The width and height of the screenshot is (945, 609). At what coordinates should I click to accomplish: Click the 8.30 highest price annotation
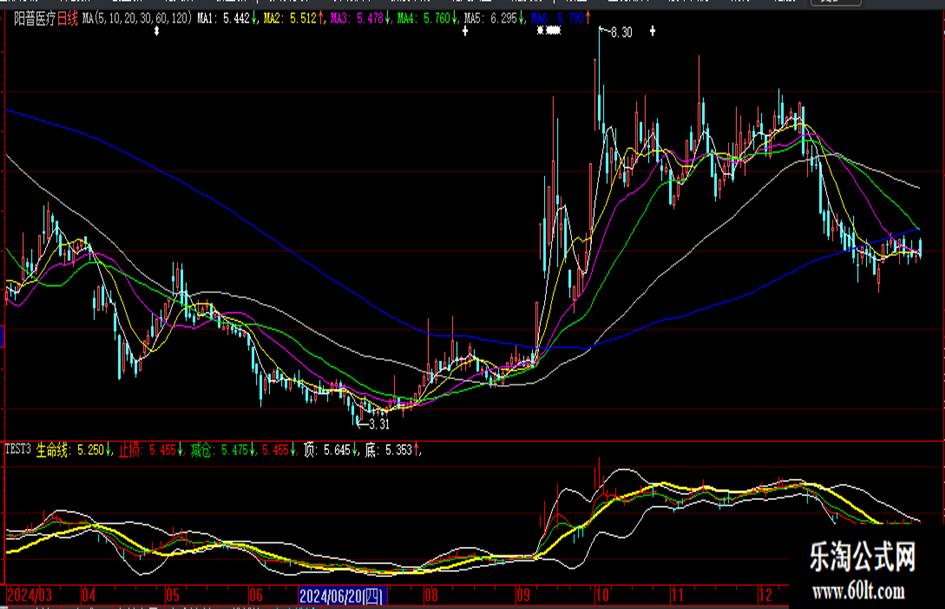(620, 33)
